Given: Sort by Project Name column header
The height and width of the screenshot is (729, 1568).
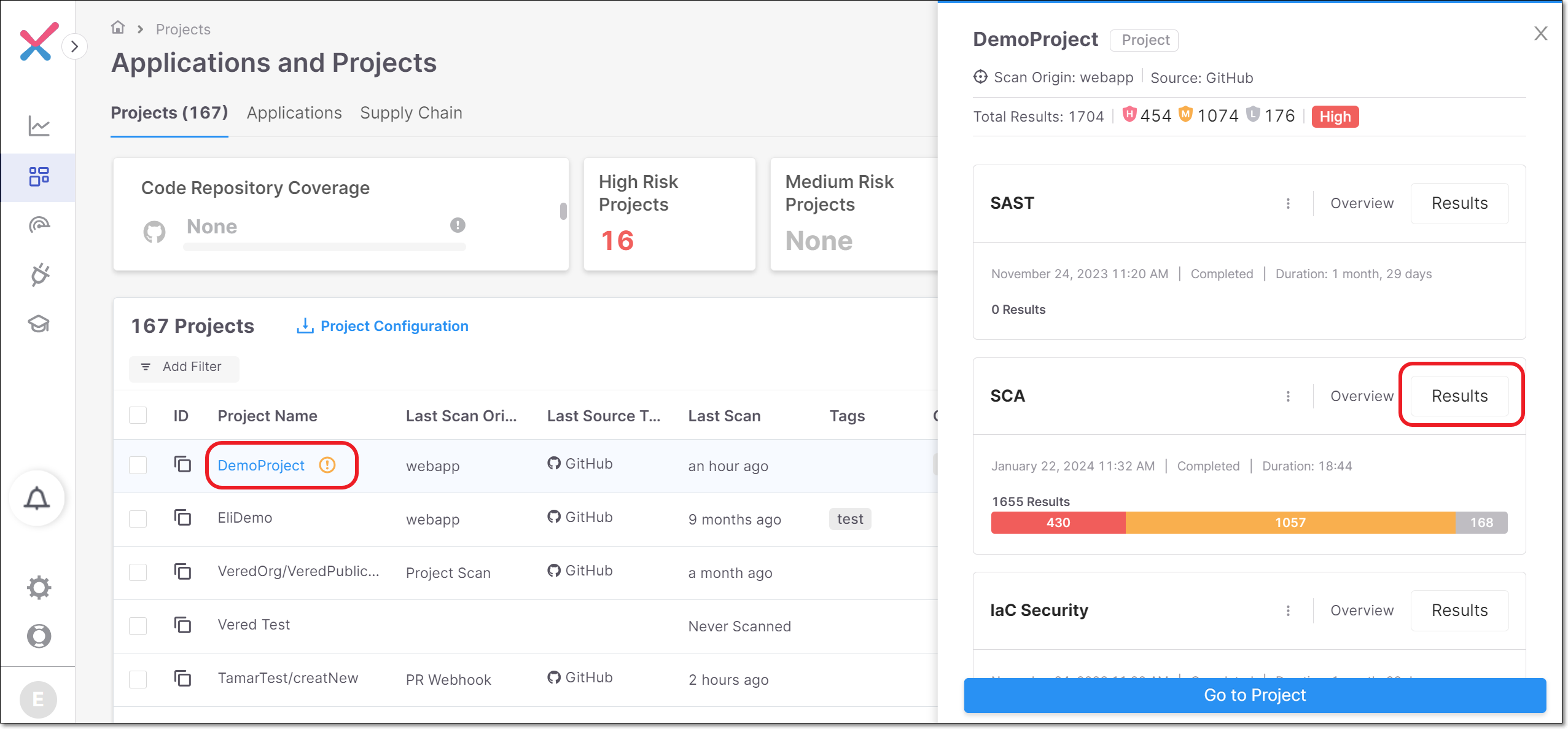Looking at the screenshot, I should 267,416.
